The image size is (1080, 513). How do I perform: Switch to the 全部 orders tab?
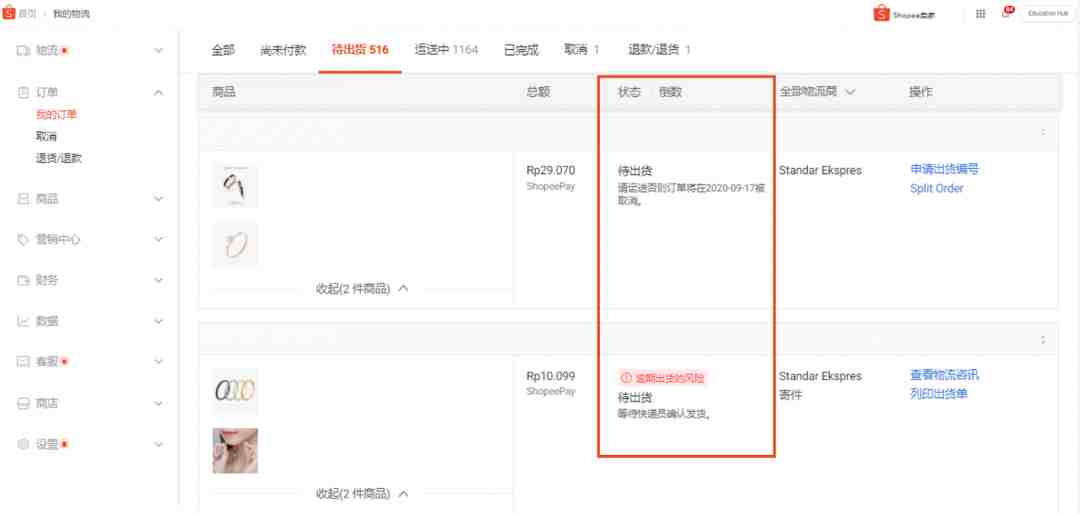coord(223,50)
